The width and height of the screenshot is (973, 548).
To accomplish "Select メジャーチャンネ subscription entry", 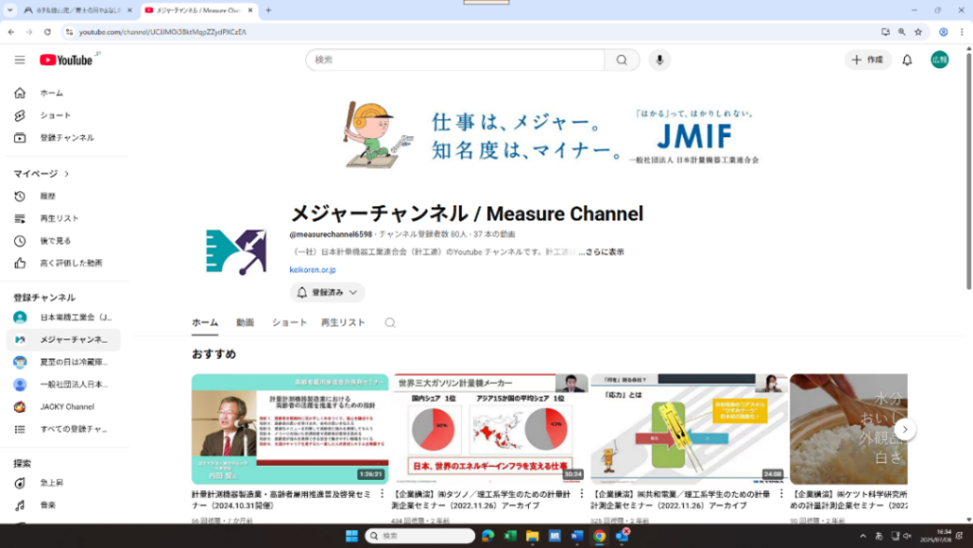I will 65,340.
